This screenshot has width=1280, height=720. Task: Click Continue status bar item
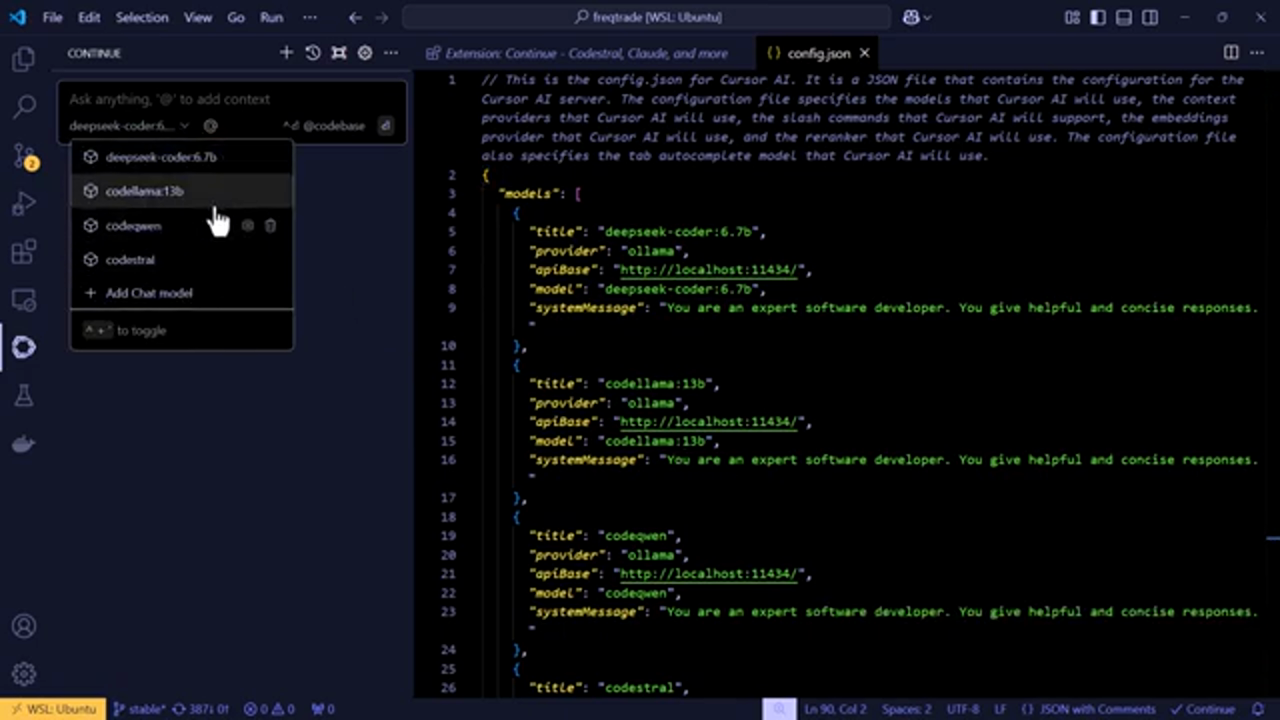pos(1201,709)
